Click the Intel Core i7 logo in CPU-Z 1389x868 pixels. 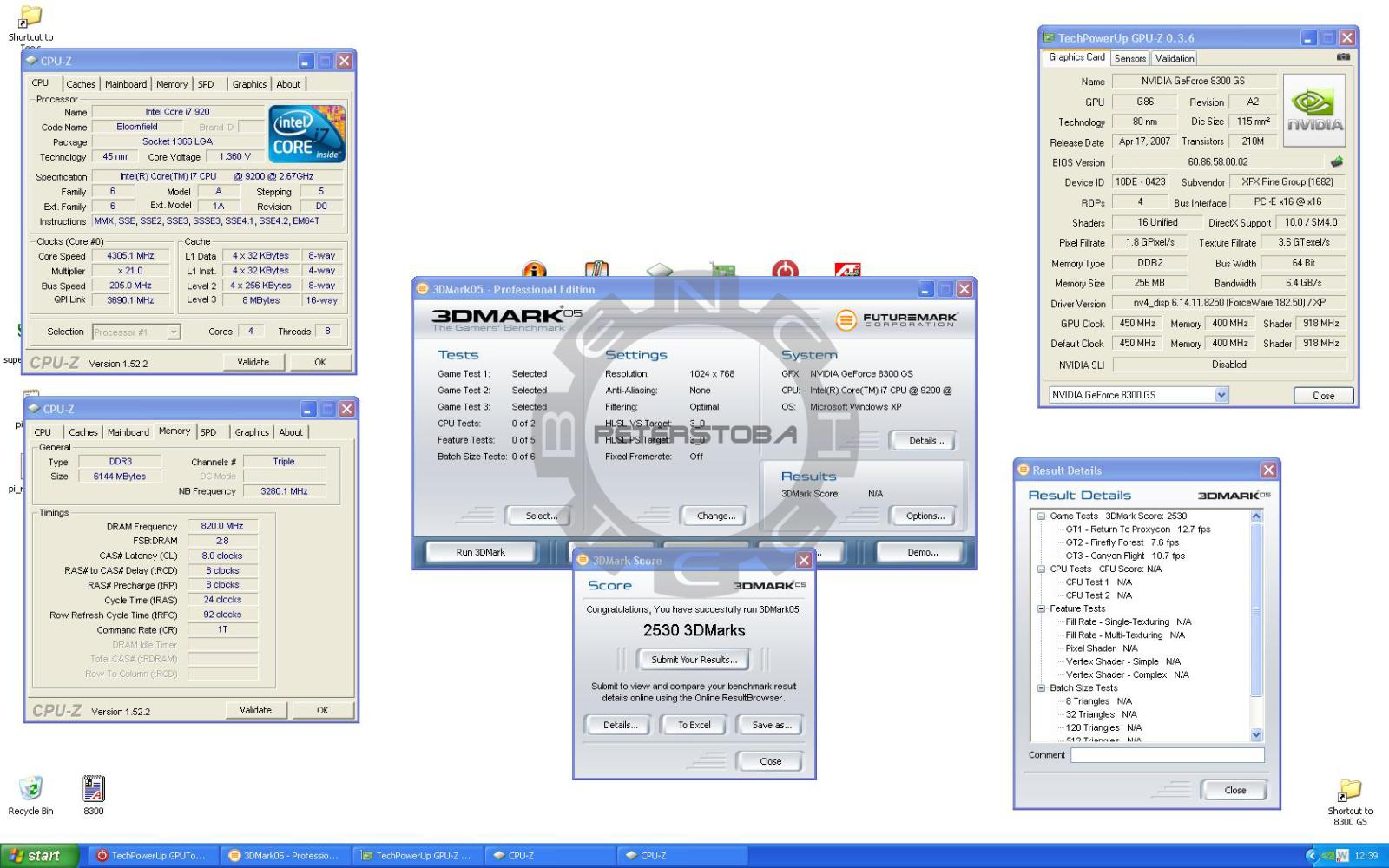click(x=306, y=134)
